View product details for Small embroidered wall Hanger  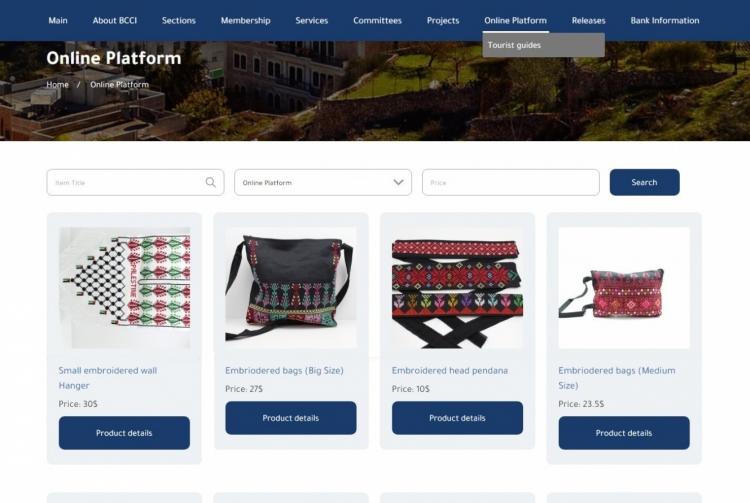(x=124, y=433)
